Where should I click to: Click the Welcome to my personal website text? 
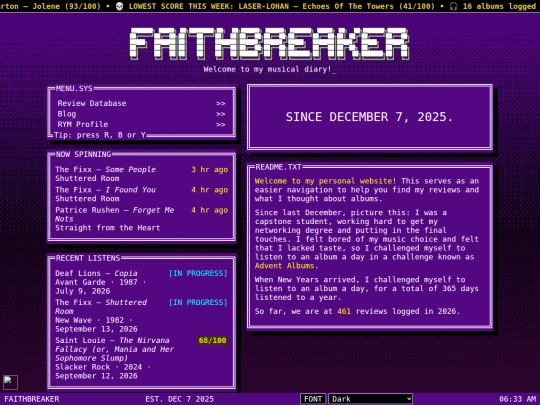[325, 181]
